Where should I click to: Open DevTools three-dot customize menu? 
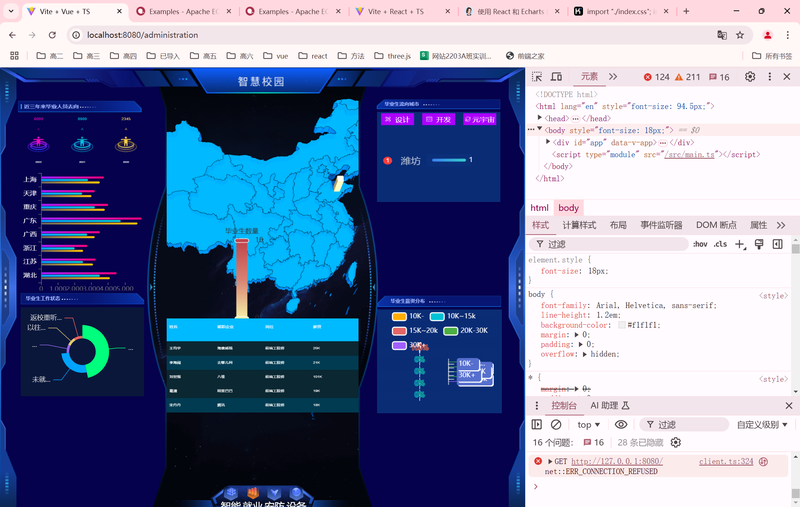(769, 77)
